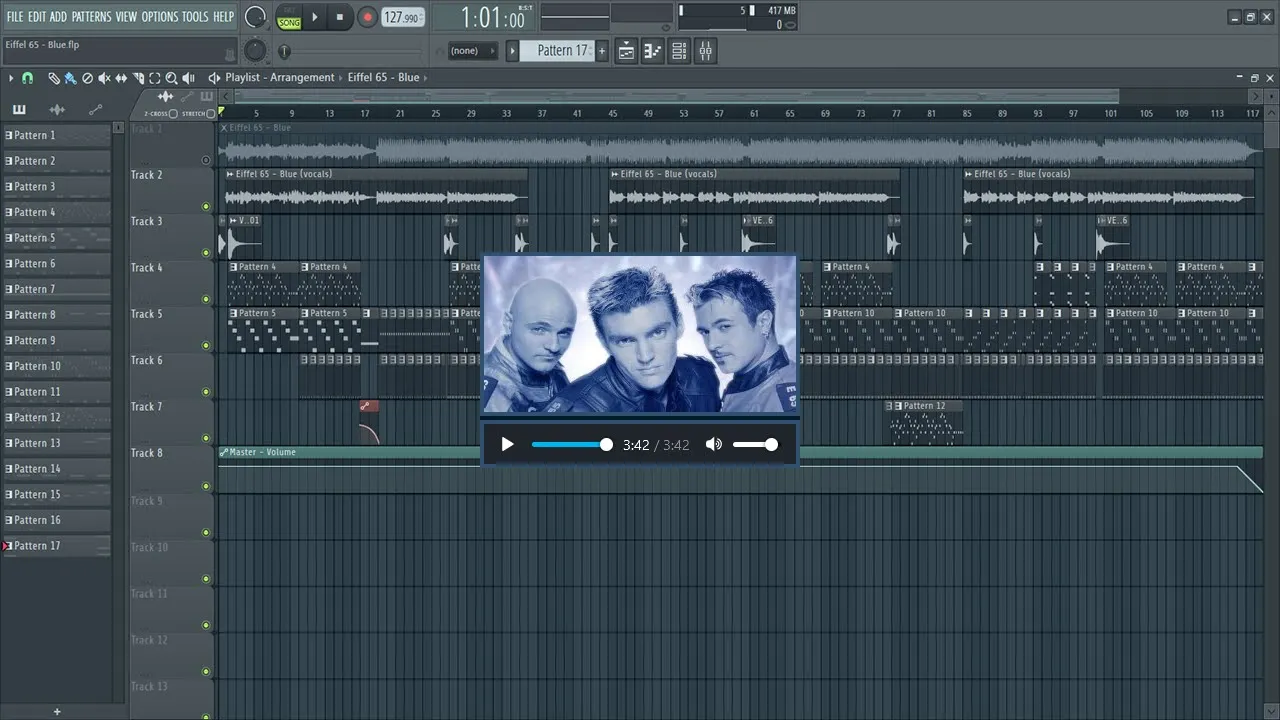Mute Track 6 using its green light
Screen dimensions: 1280x720
pos(206,392)
